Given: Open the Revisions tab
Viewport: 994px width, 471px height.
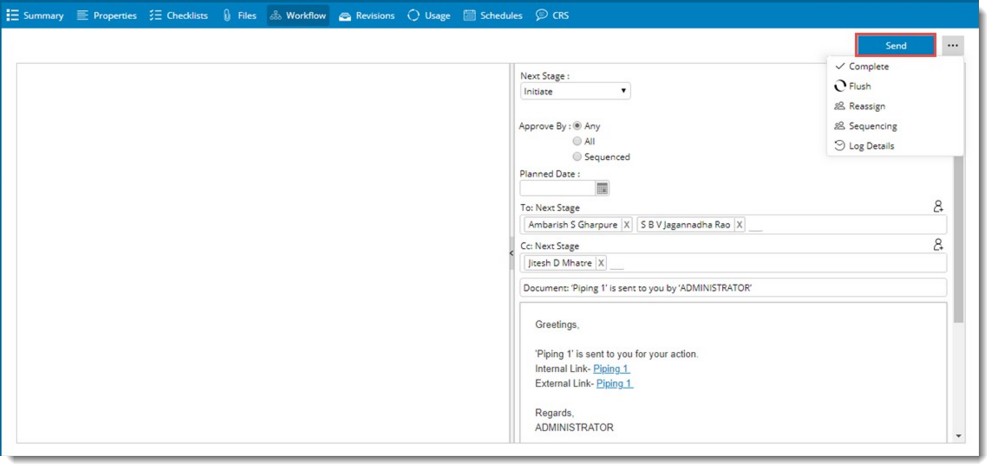Looking at the screenshot, I should pyautogui.click(x=367, y=16).
